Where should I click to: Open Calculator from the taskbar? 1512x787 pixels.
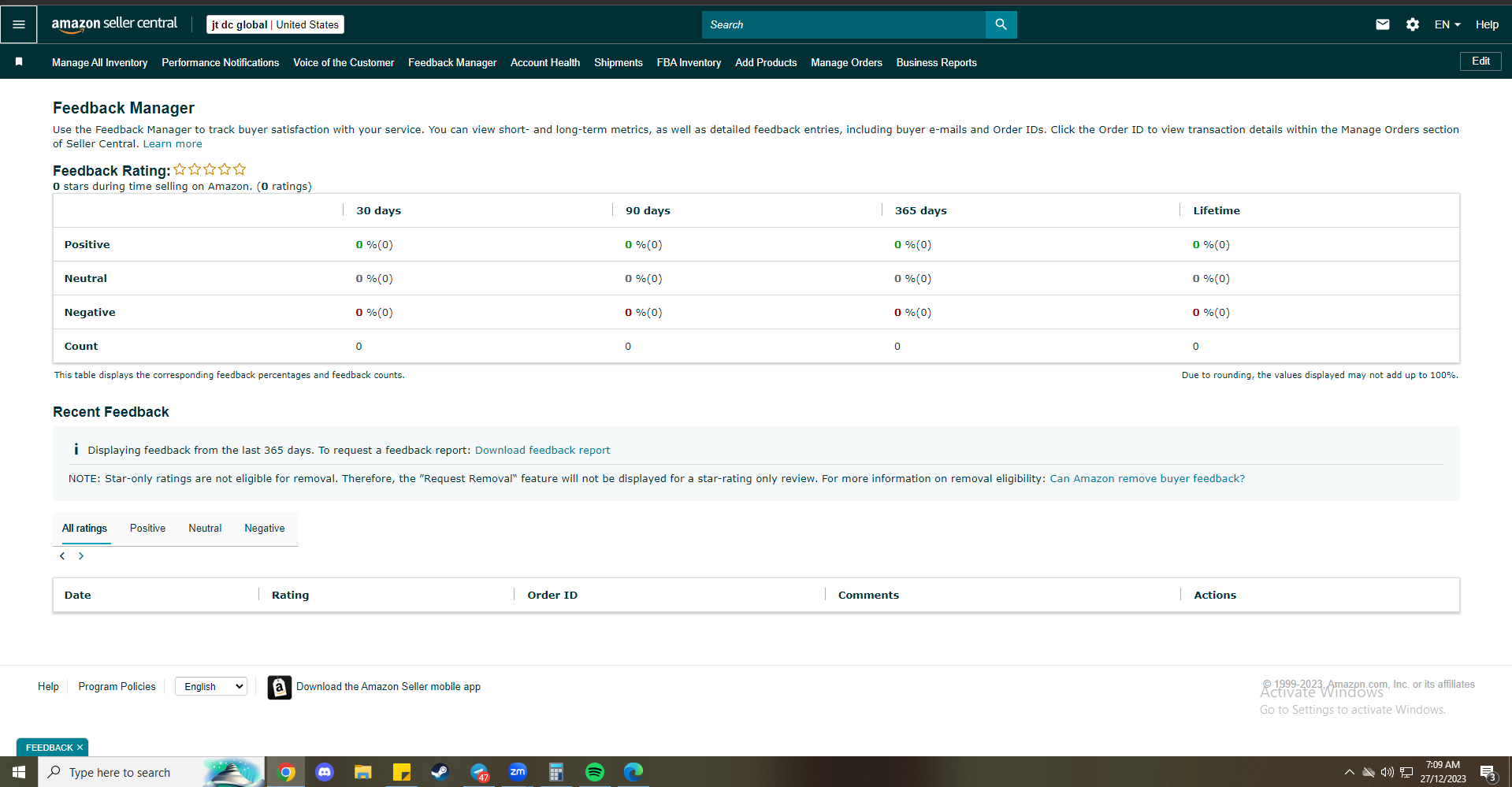tap(556, 772)
